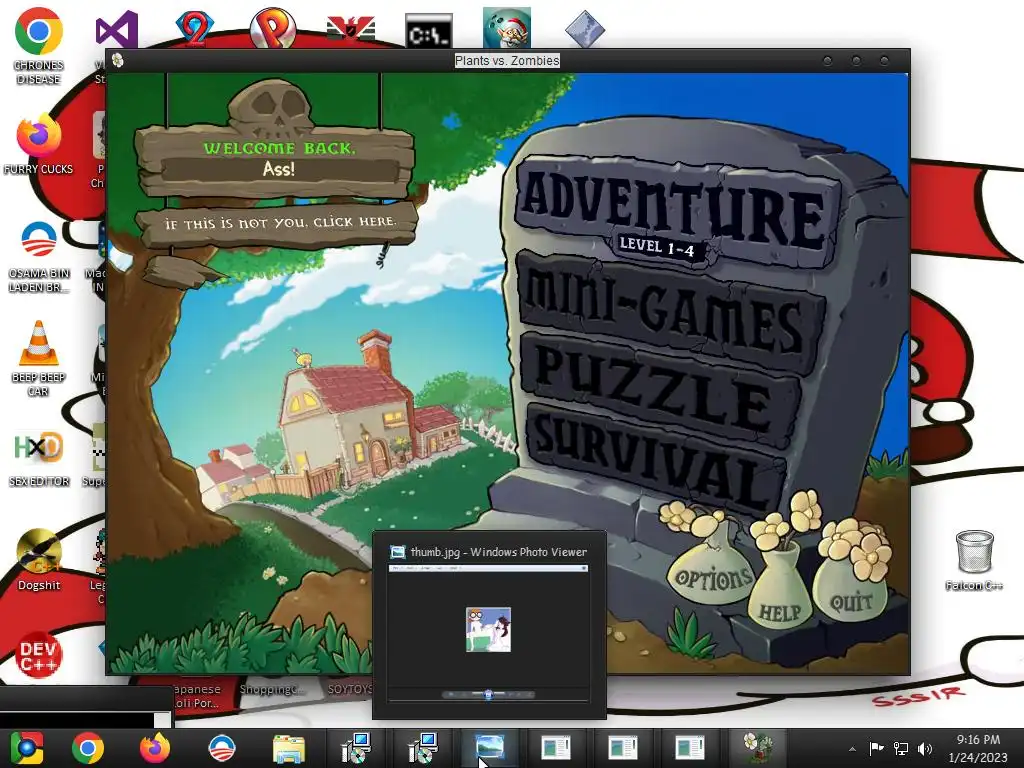Image resolution: width=1024 pixels, height=768 pixels.
Task: Open the Command Prompt desktop icon
Action: (x=428, y=31)
